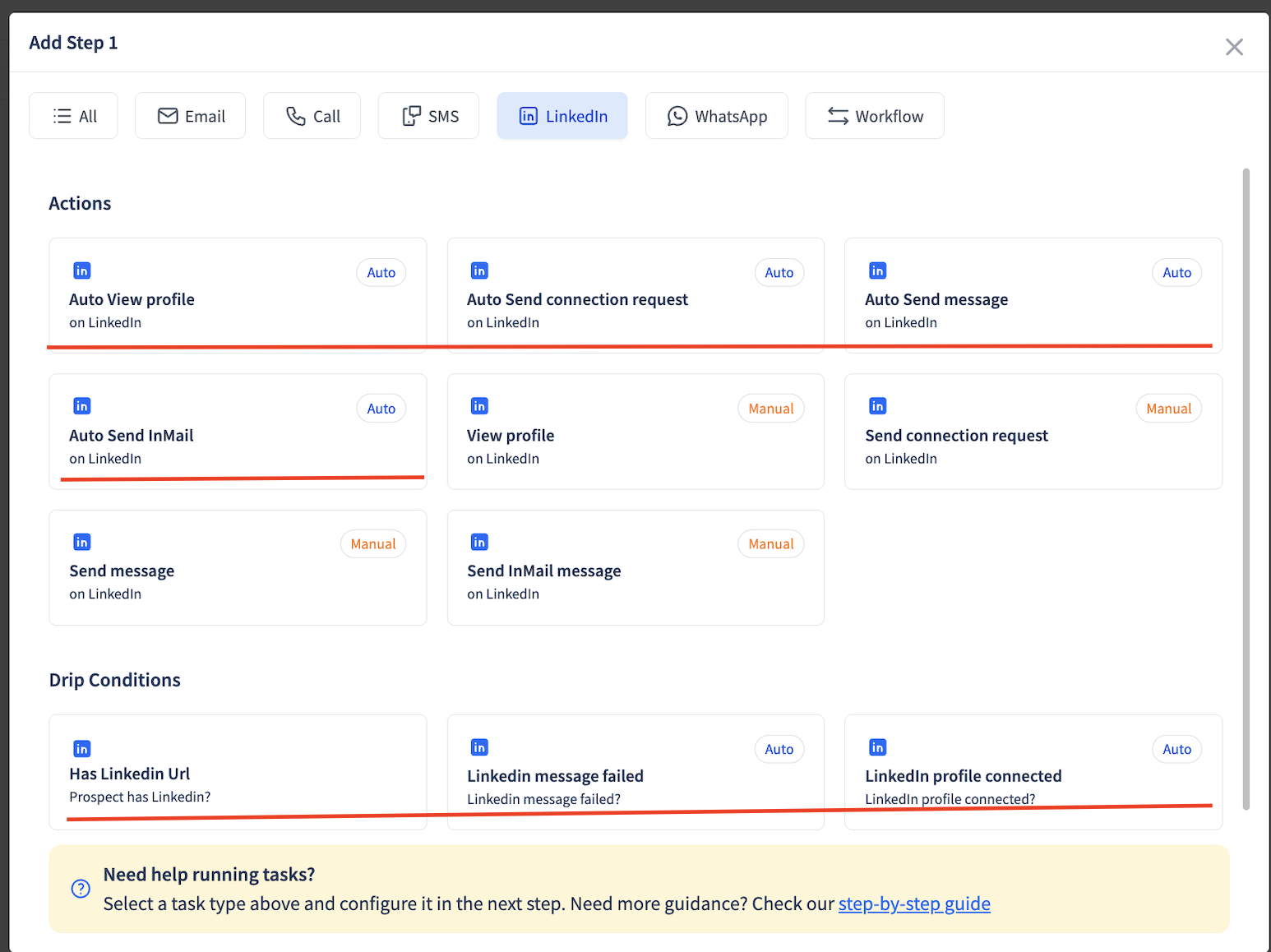Click LinkedIn icon on Auto View profile card
Screen dimensions: 1271x952
tap(82, 270)
